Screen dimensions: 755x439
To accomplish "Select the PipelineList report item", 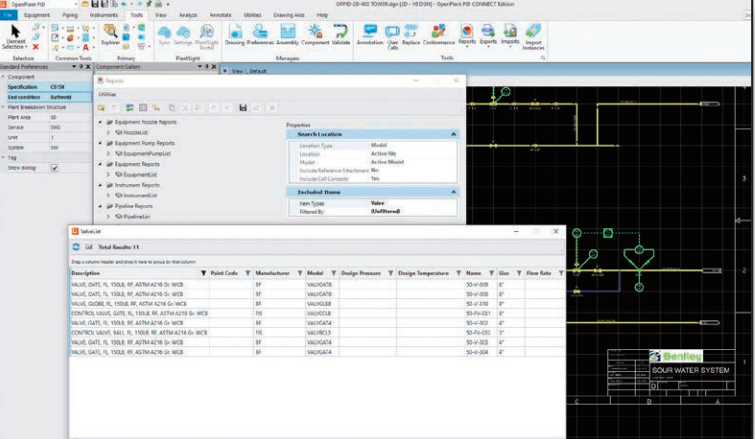I will (137, 217).
